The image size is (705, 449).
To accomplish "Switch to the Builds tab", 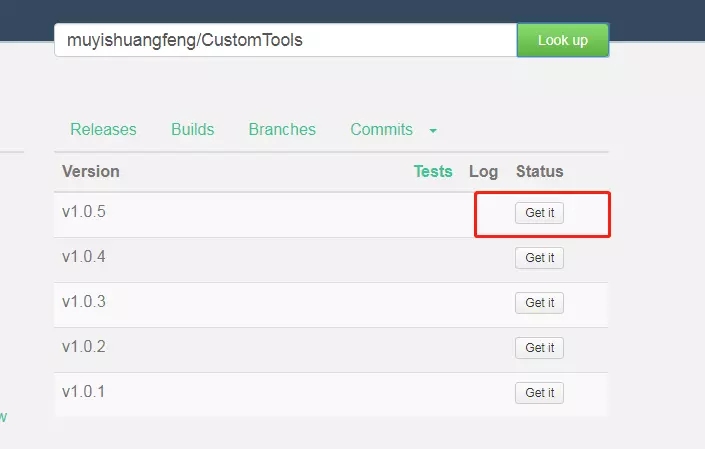I will pos(192,129).
